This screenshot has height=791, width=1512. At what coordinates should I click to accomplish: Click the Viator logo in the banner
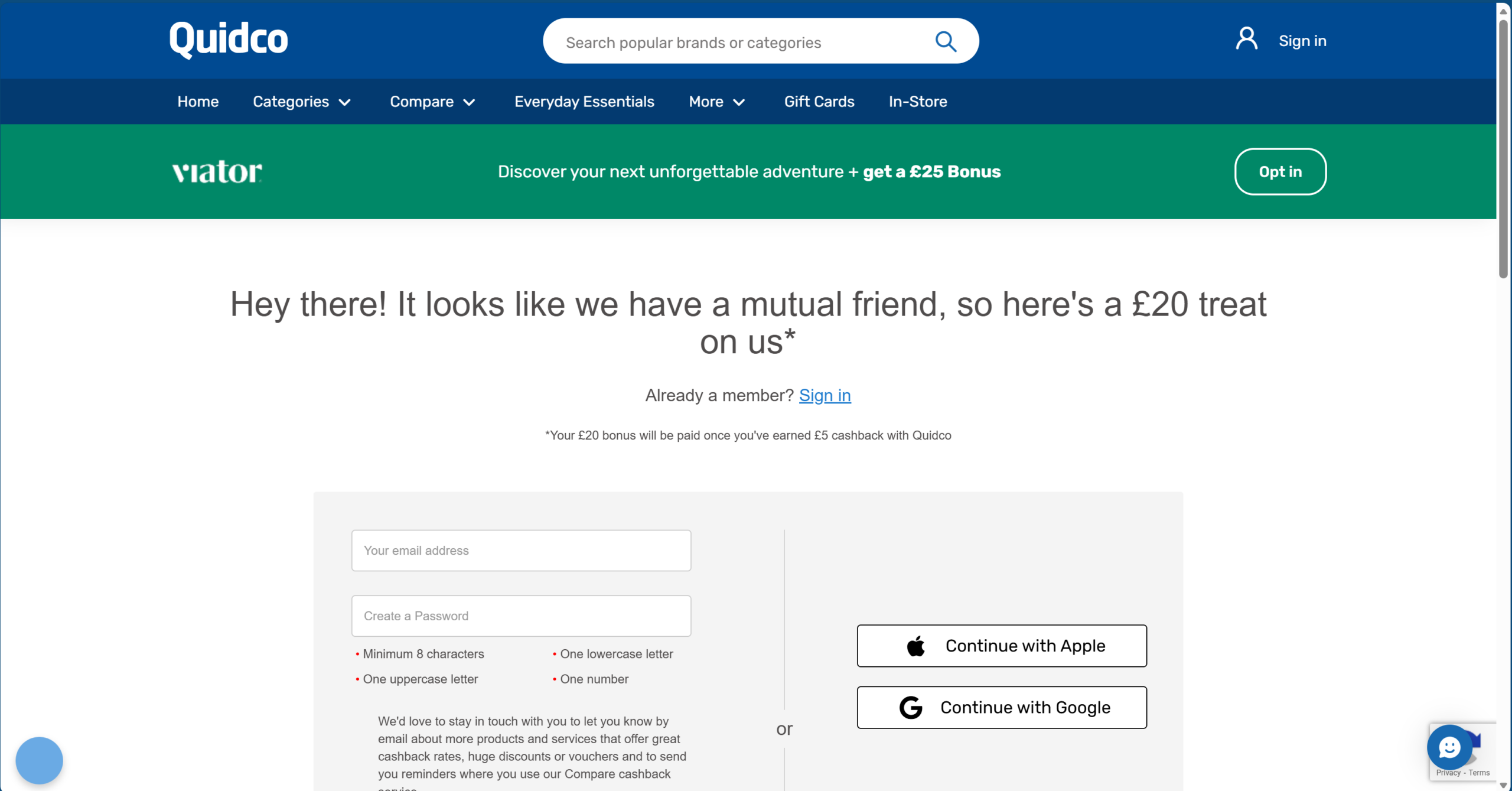tap(215, 171)
